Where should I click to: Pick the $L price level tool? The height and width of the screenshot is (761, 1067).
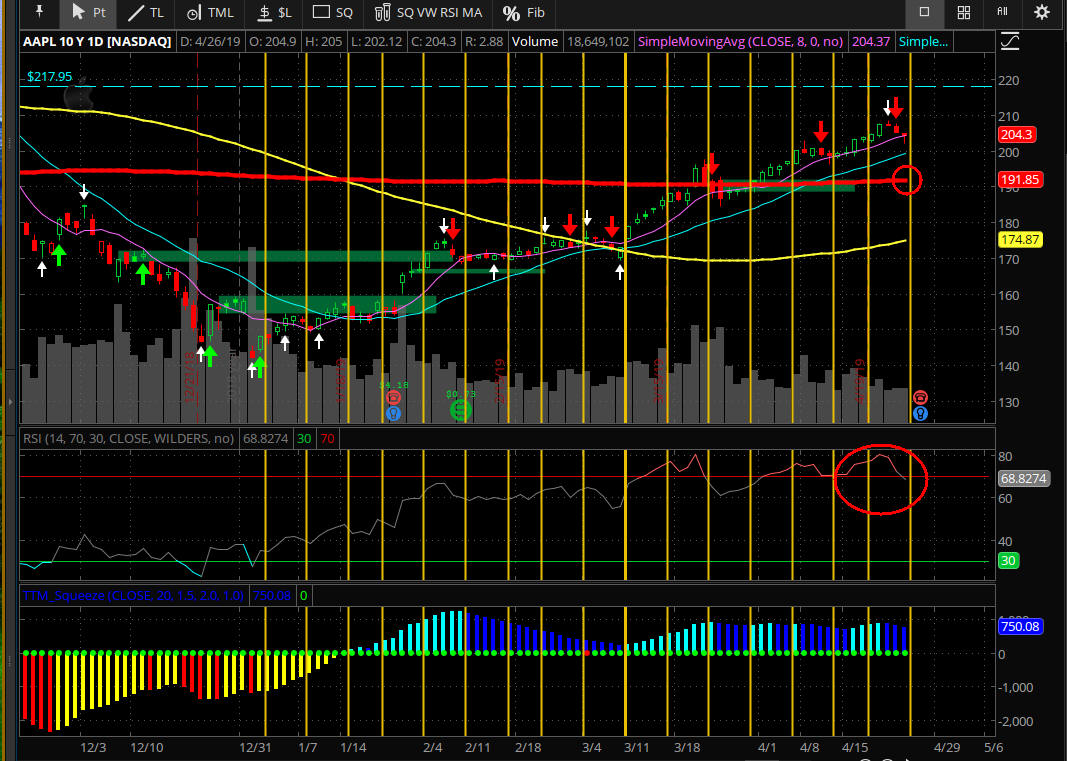click(274, 13)
